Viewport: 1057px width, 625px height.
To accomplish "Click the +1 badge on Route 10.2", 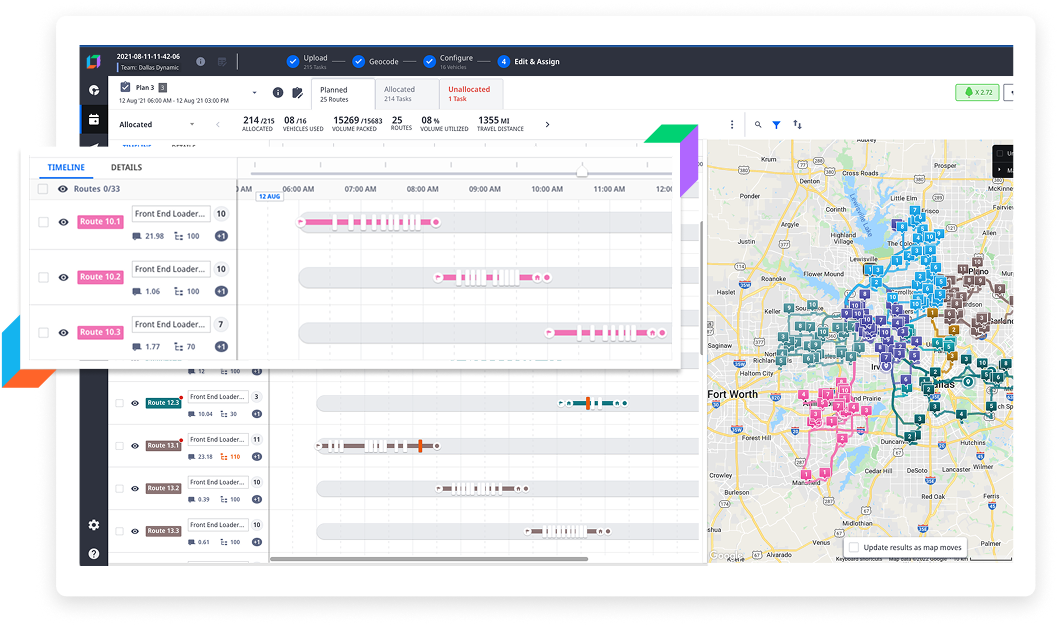I will coord(221,291).
